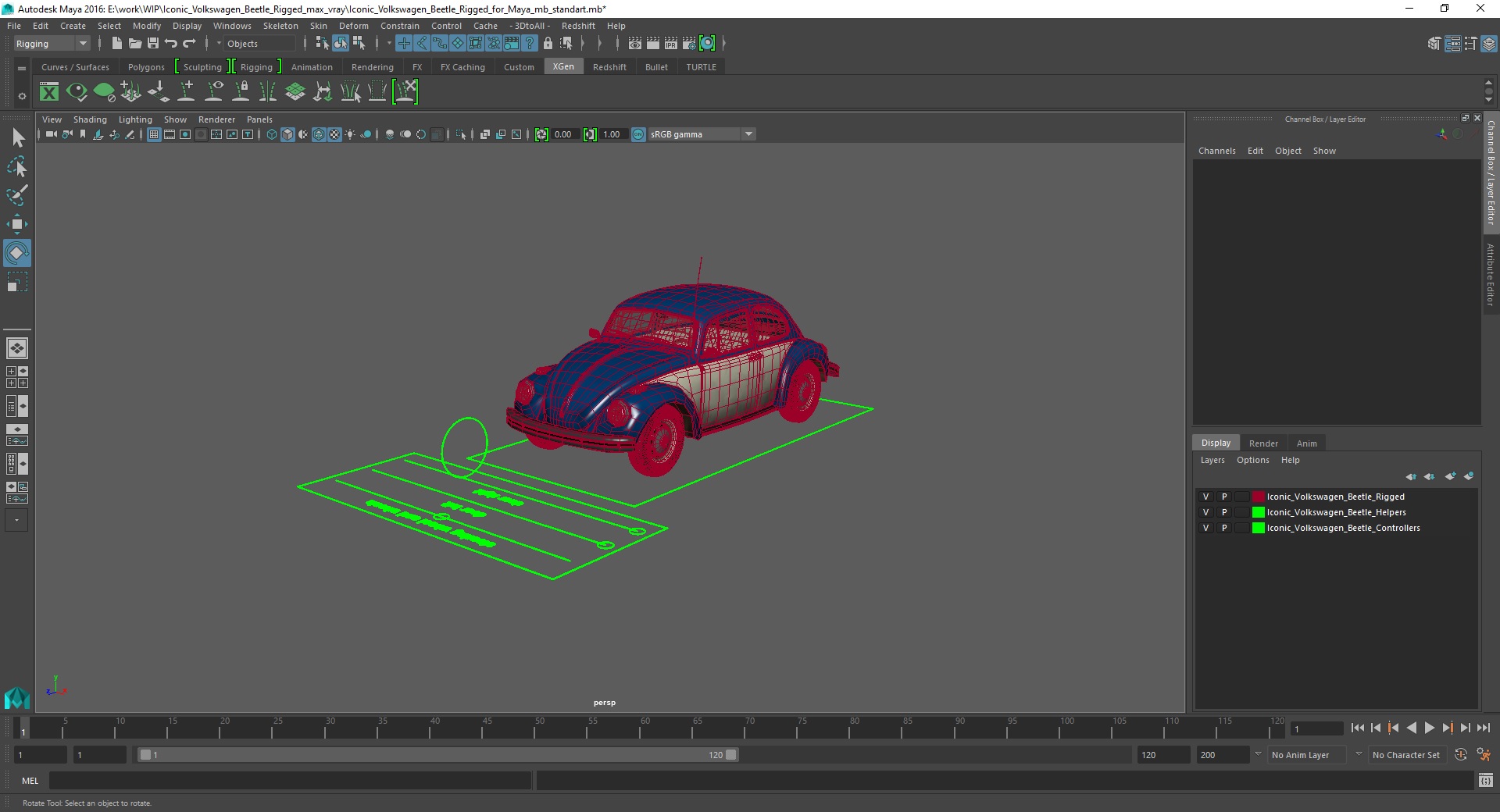Open the Skeleton menu
1500x812 pixels.
coord(280,26)
